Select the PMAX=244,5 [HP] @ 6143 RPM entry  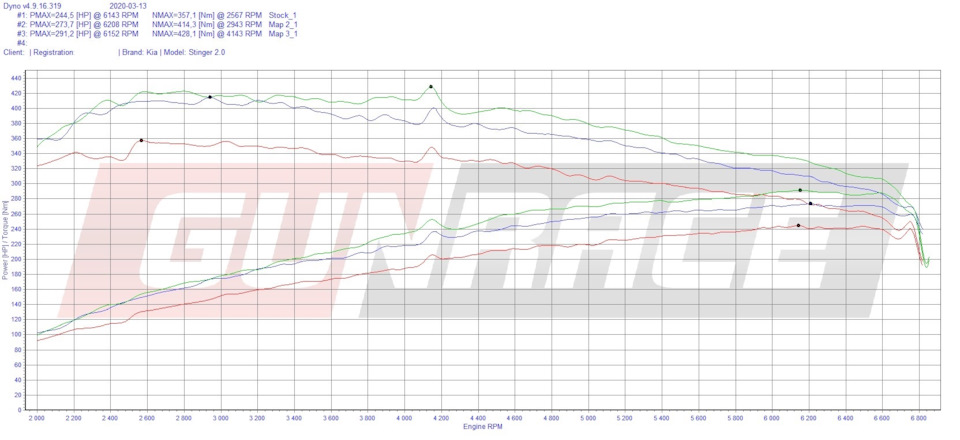coord(83,15)
